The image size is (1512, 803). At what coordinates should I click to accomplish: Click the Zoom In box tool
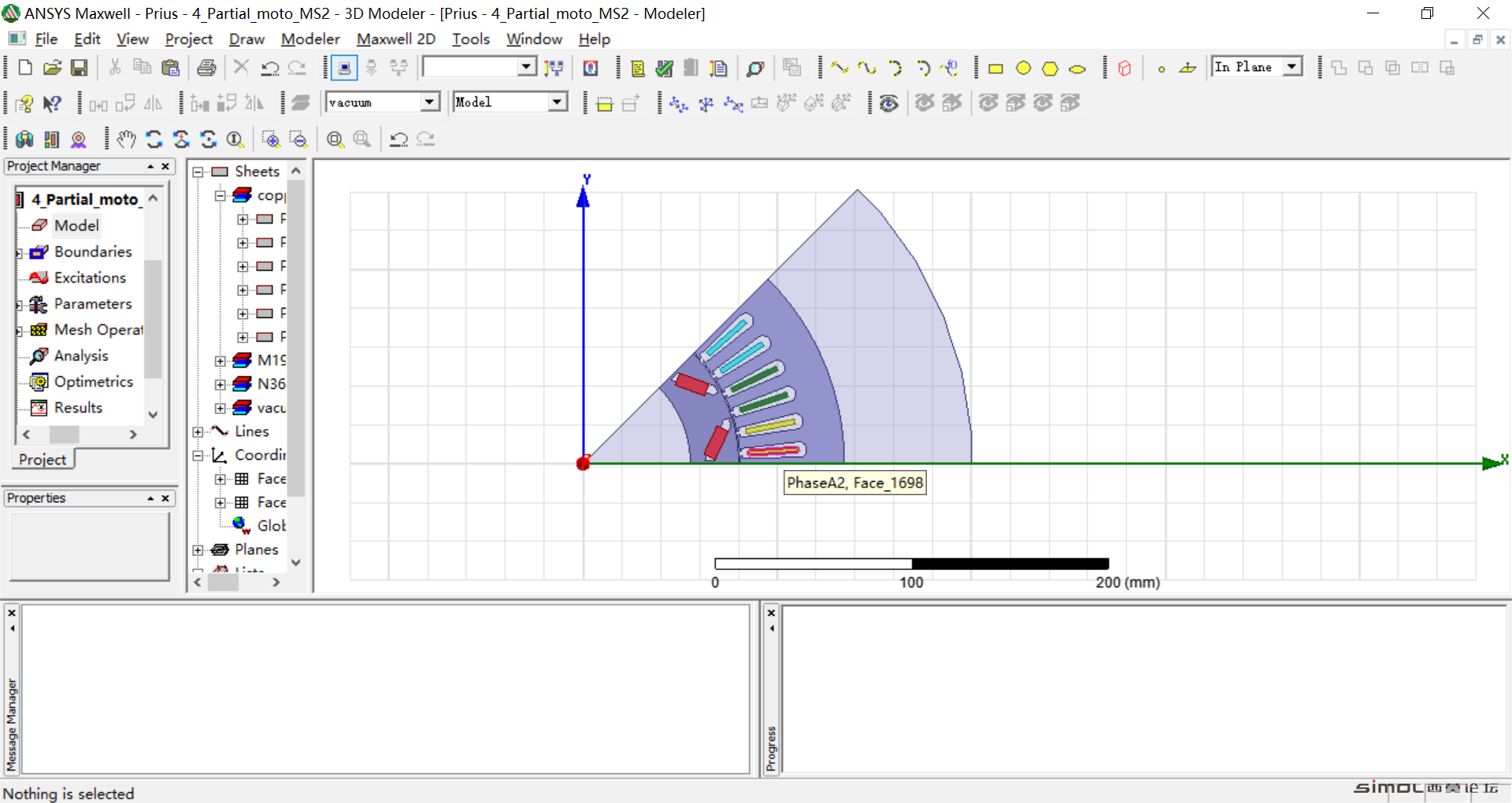[x=271, y=139]
